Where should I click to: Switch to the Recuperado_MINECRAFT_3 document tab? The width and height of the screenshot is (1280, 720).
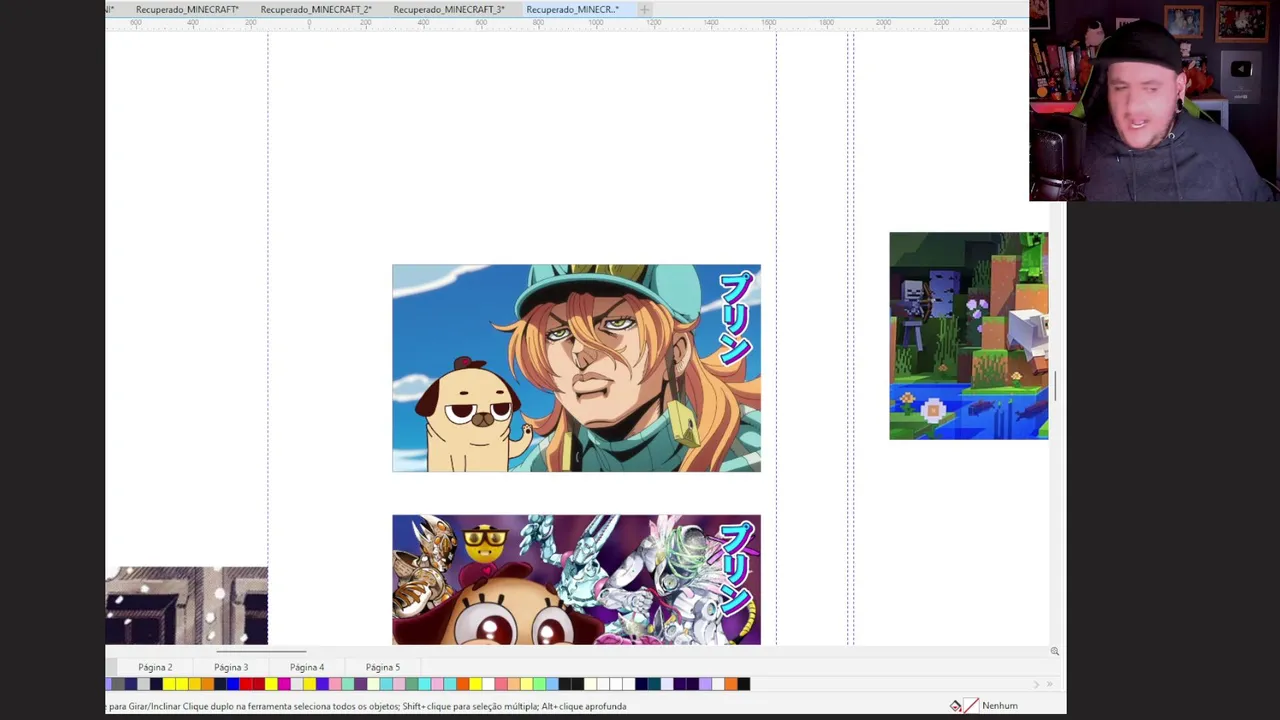pos(448,9)
